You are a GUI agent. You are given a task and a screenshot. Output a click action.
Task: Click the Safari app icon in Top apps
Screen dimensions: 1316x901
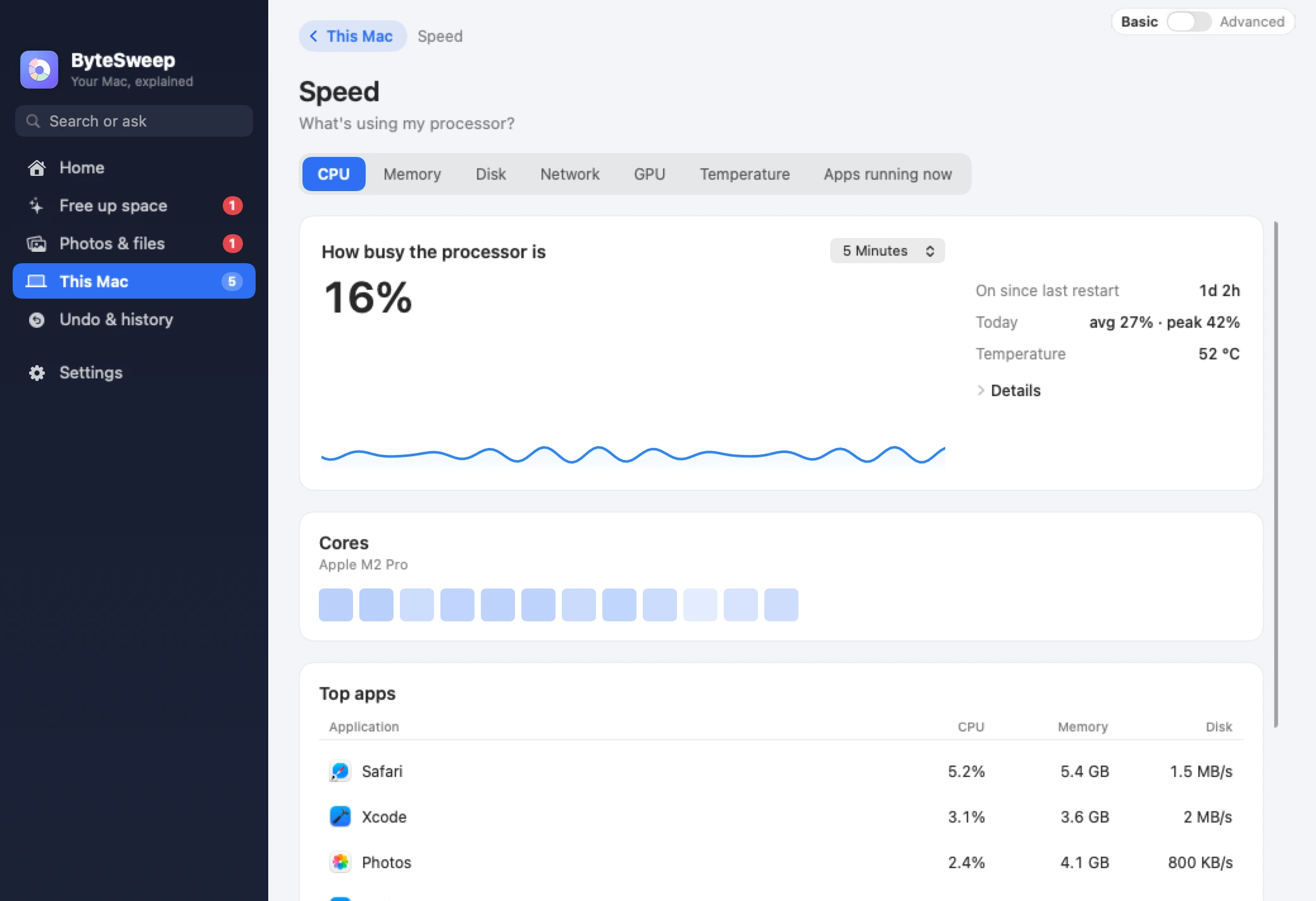(x=340, y=771)
